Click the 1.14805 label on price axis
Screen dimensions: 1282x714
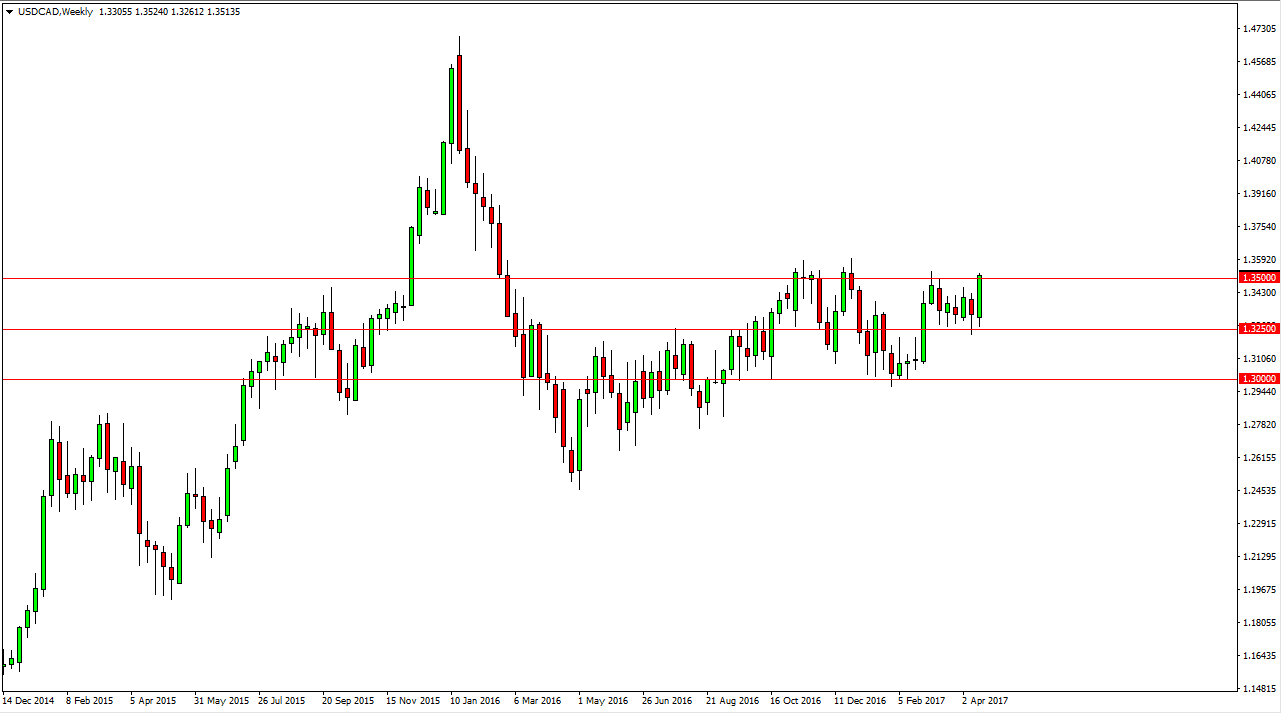pyautogui.click(x=1259, y=689)
